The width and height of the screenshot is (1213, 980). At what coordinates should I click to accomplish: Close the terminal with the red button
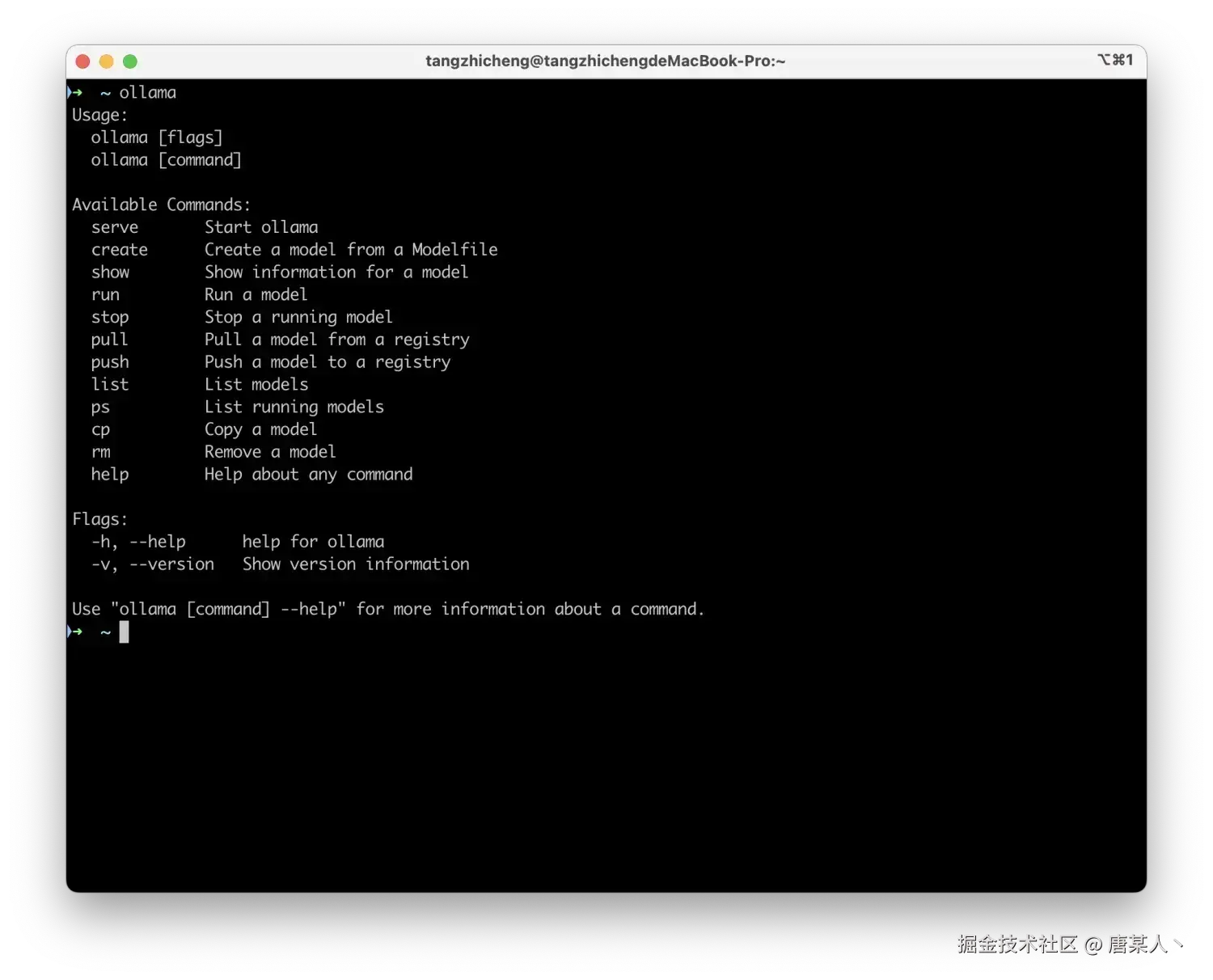tap(82, 61)
